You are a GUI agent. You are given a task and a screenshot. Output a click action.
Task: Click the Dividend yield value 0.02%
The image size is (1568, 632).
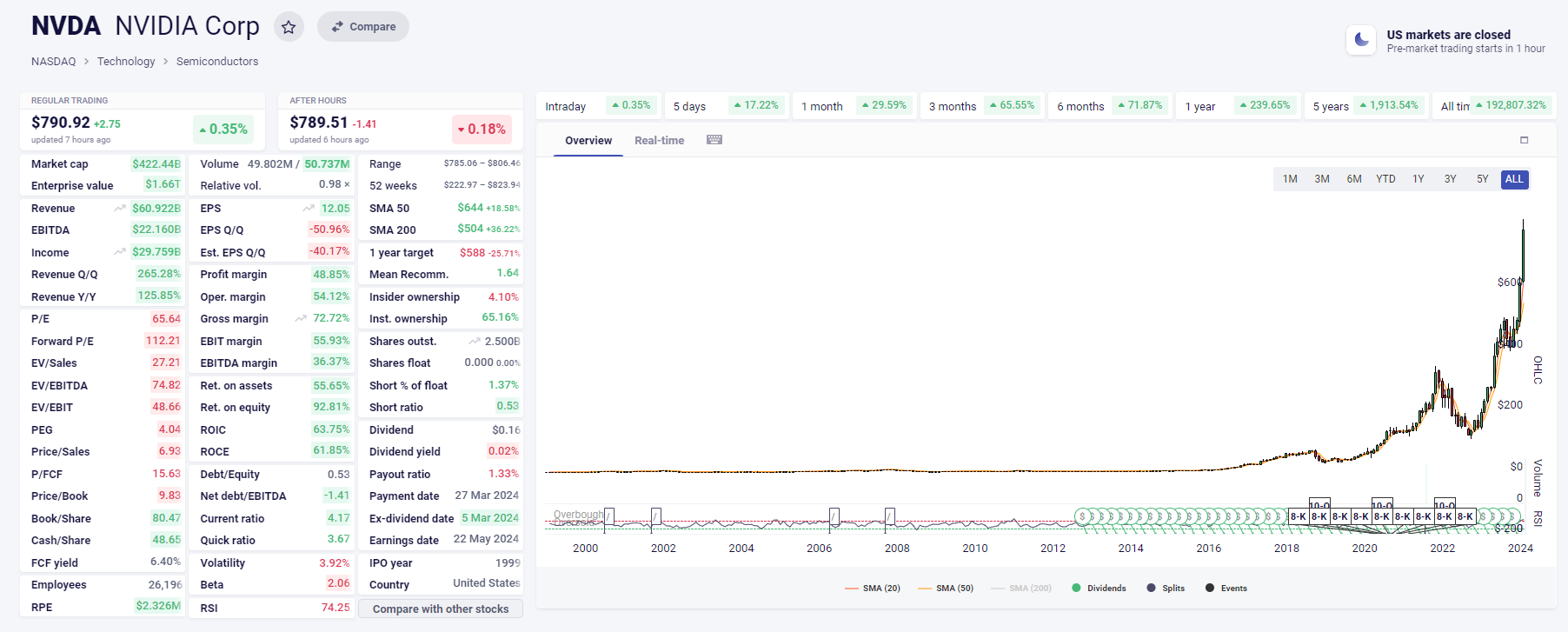click(503, 451)
